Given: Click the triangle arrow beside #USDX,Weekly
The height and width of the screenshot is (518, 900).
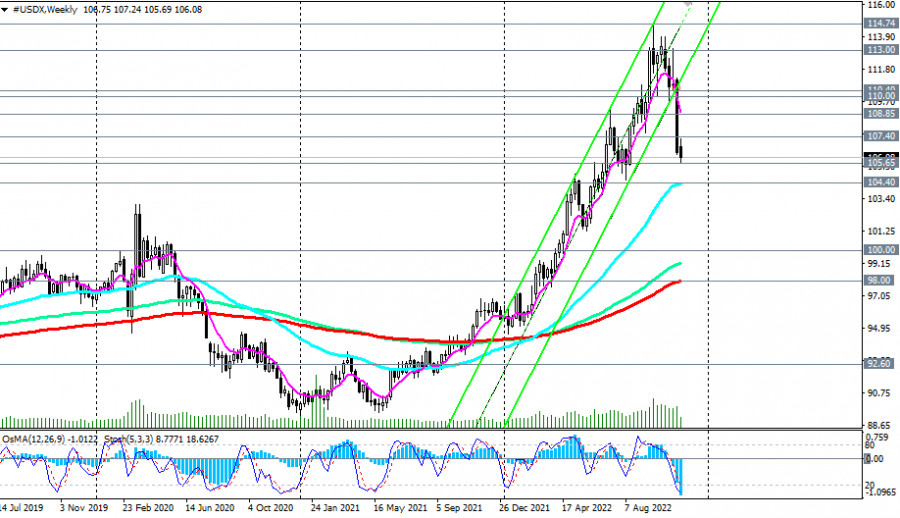Looking at the screenshot, I should (5, 6).
